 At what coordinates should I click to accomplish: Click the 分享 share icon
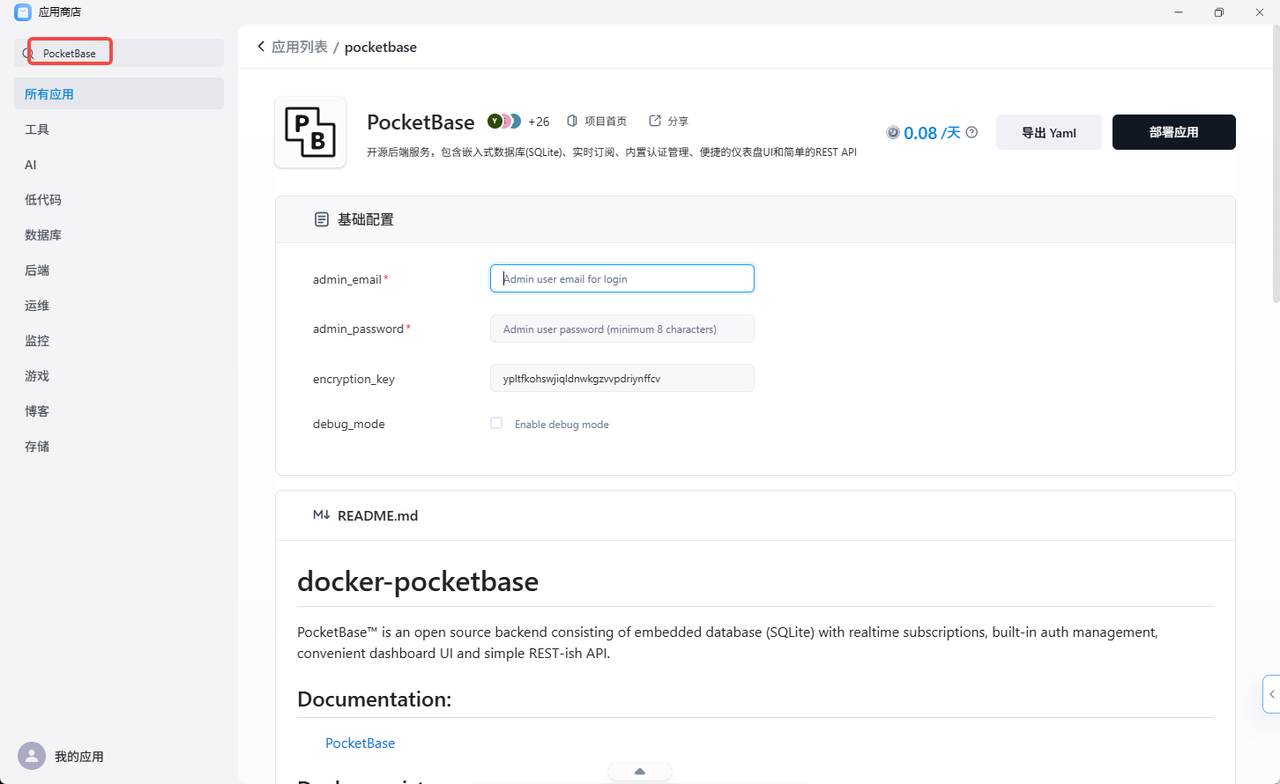pos(655,121)
